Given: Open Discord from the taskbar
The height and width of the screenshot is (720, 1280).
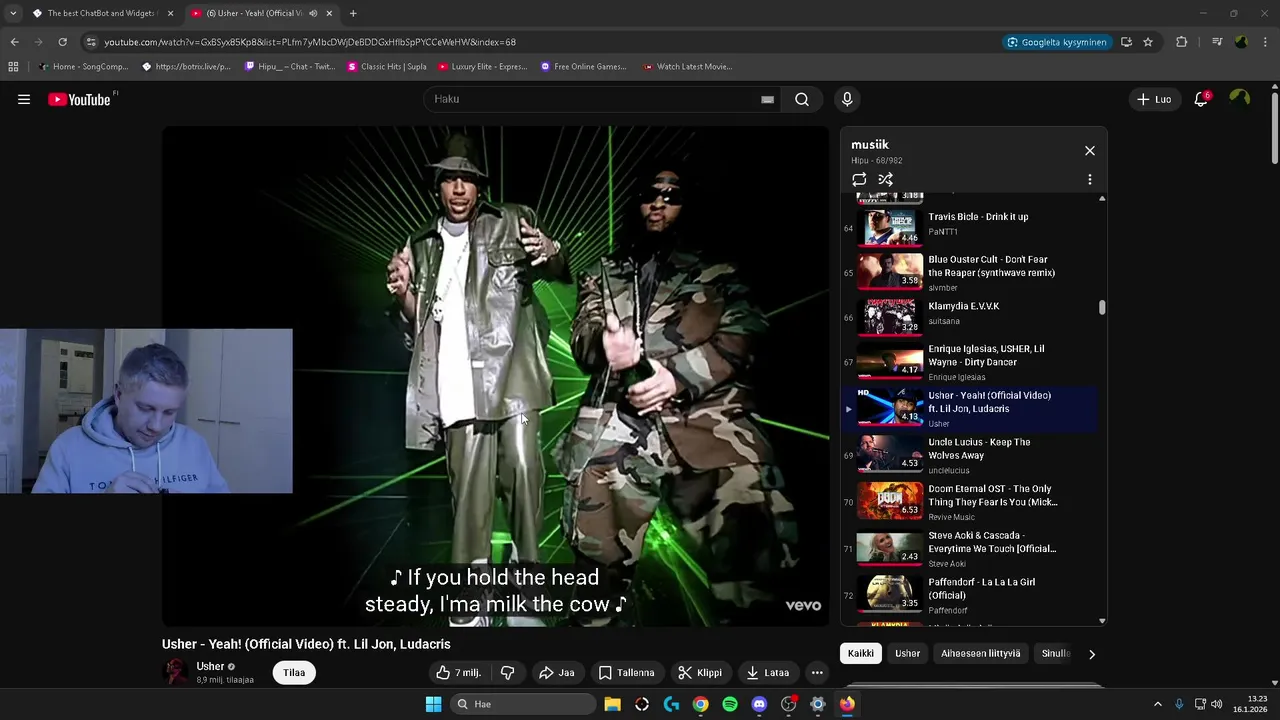Looking at the screenshot, I should click(759, 704).
